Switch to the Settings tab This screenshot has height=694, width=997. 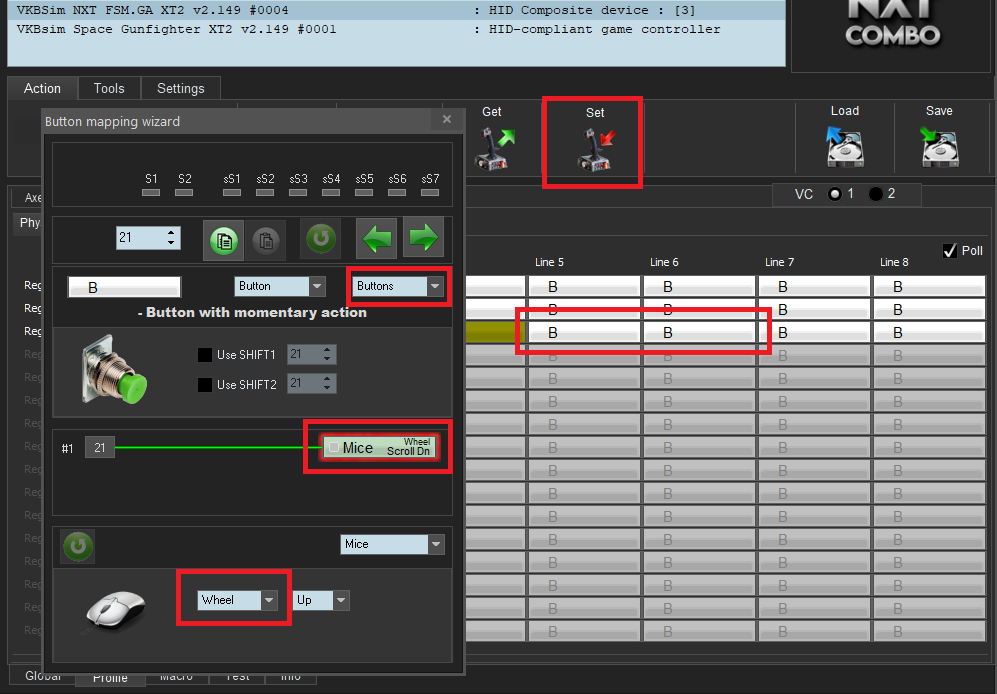(181, 88)
